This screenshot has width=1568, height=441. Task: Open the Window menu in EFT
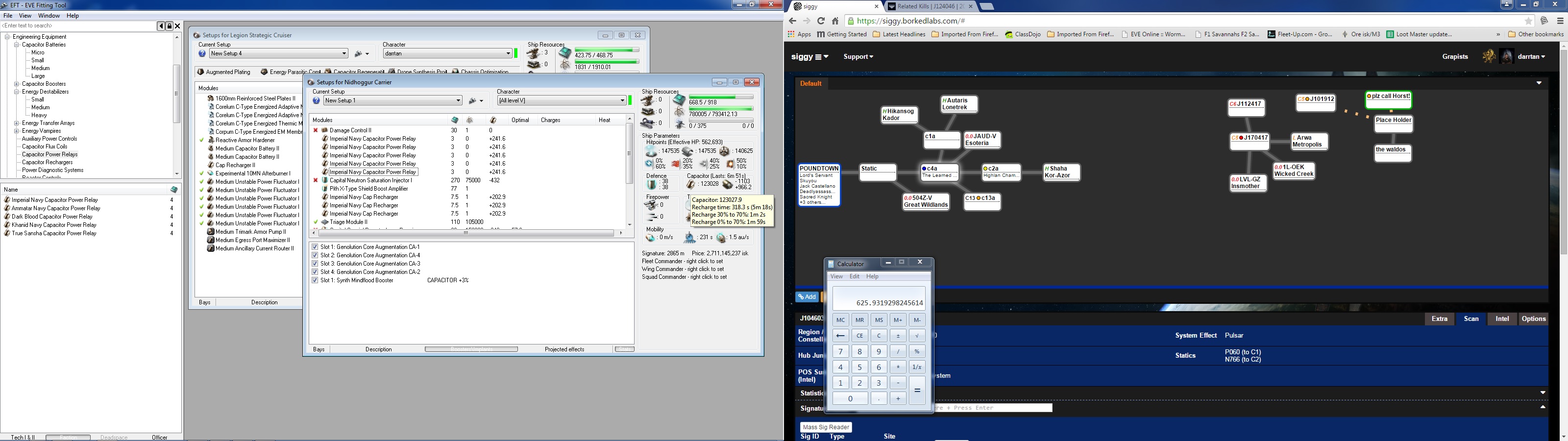pyautogui.click(x=49, y=16)
